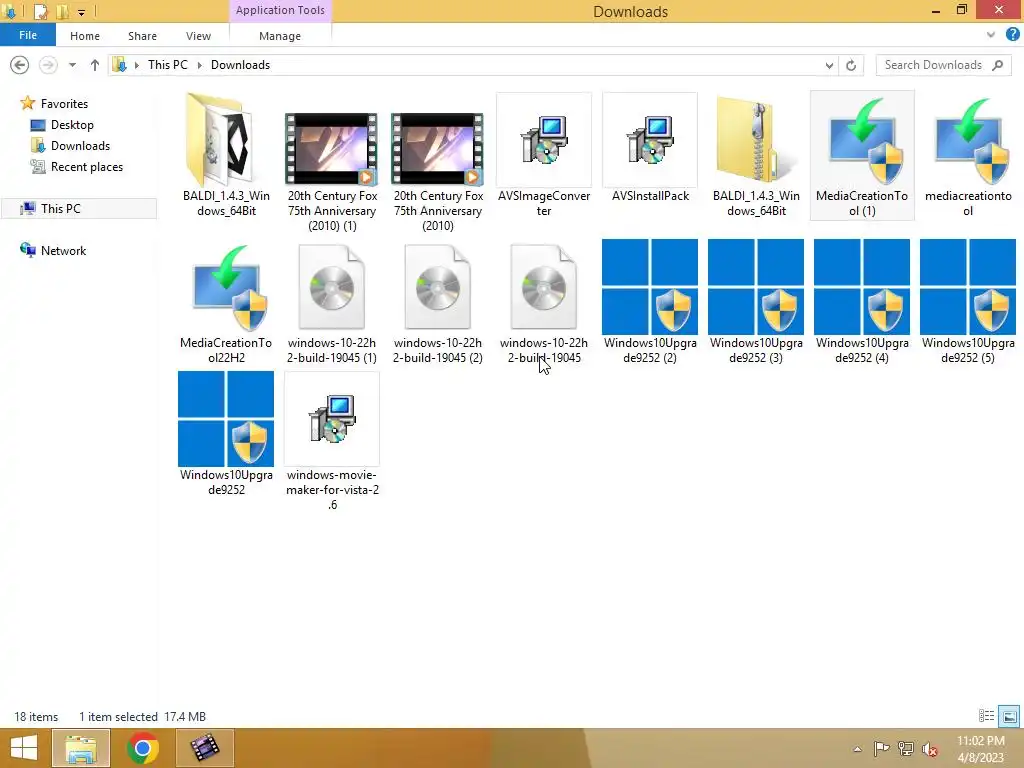Select the unnumbered Windows10Upgrade9252 icon

226,419
